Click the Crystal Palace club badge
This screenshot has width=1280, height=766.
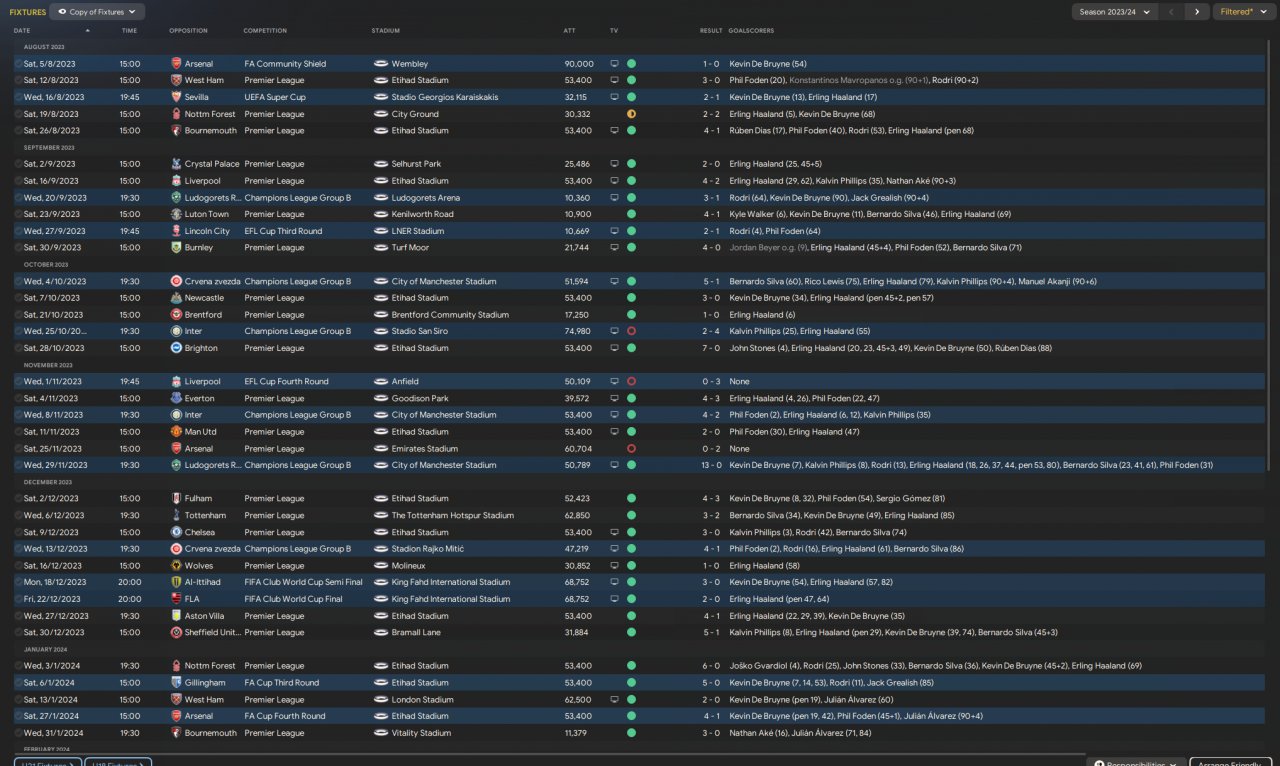(177, 164)
